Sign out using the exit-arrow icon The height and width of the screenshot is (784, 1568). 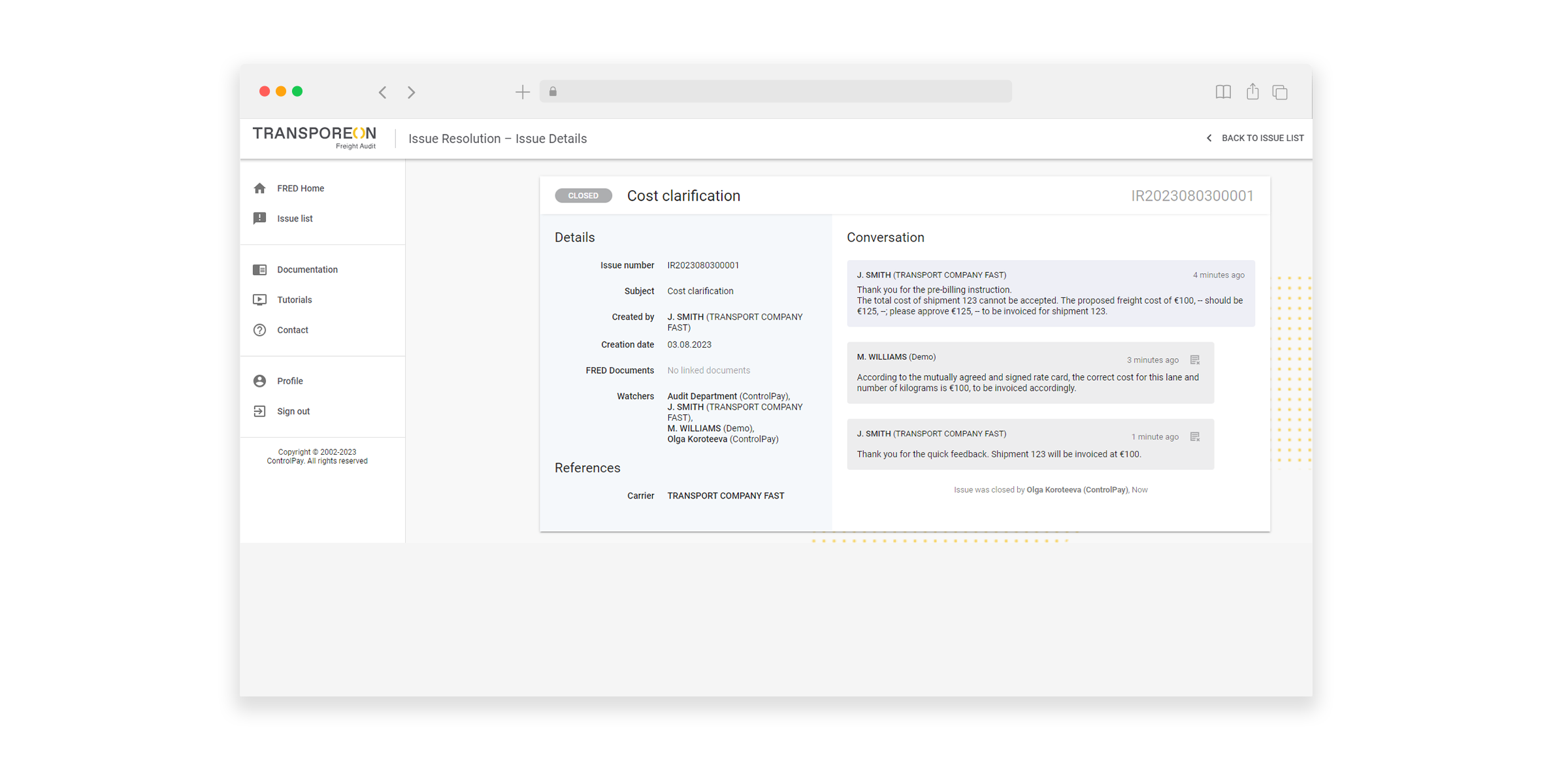(260, 411)
